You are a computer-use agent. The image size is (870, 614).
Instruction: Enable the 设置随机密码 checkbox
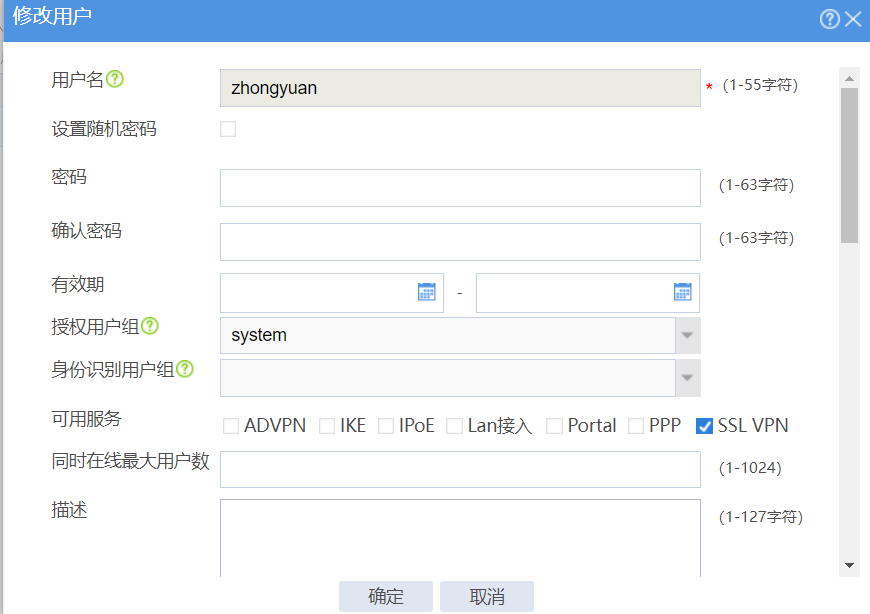click(x=228, y=129)
